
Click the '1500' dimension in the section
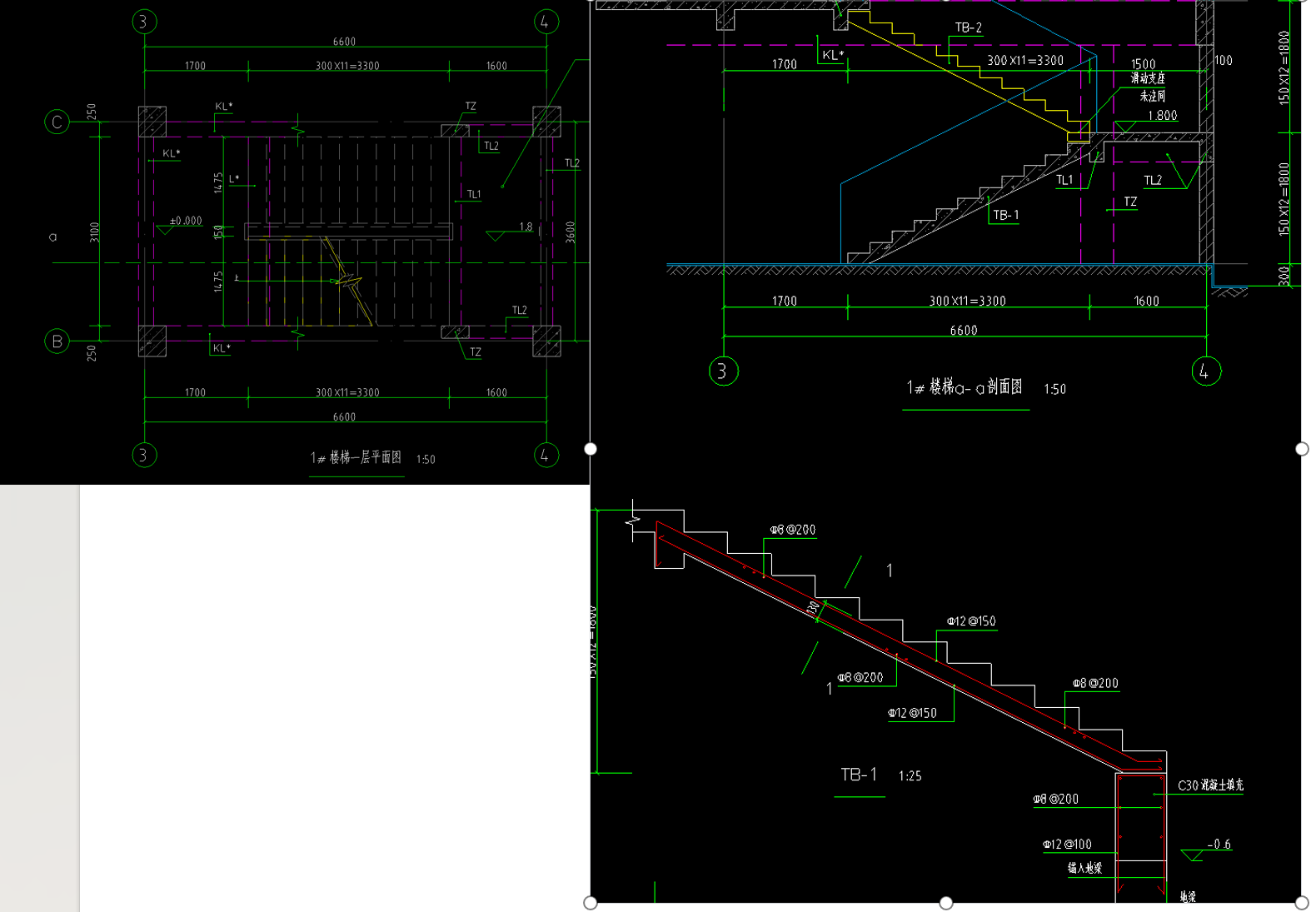click(1143, 64)
